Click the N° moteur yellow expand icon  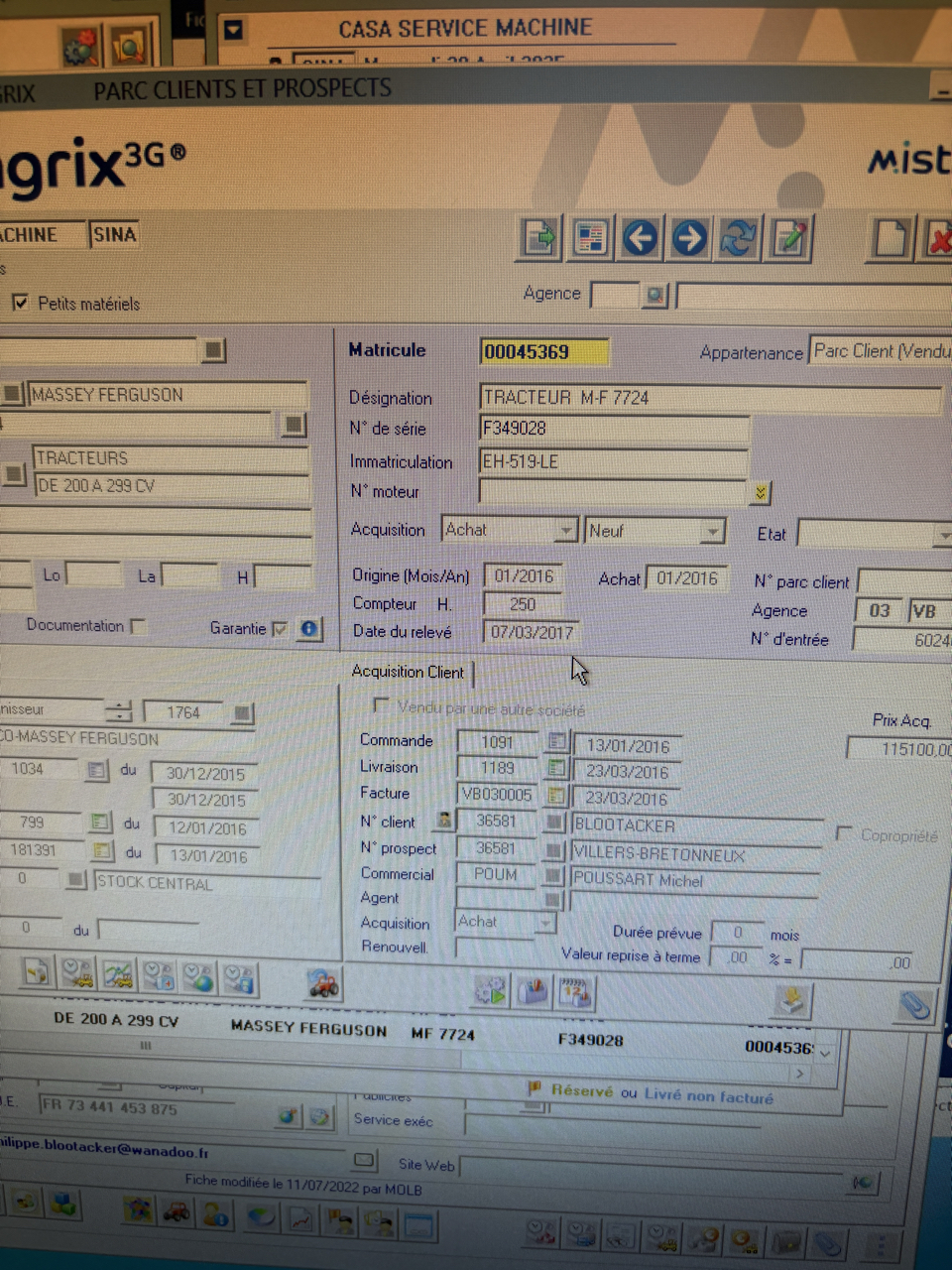(x=761, y=492)
